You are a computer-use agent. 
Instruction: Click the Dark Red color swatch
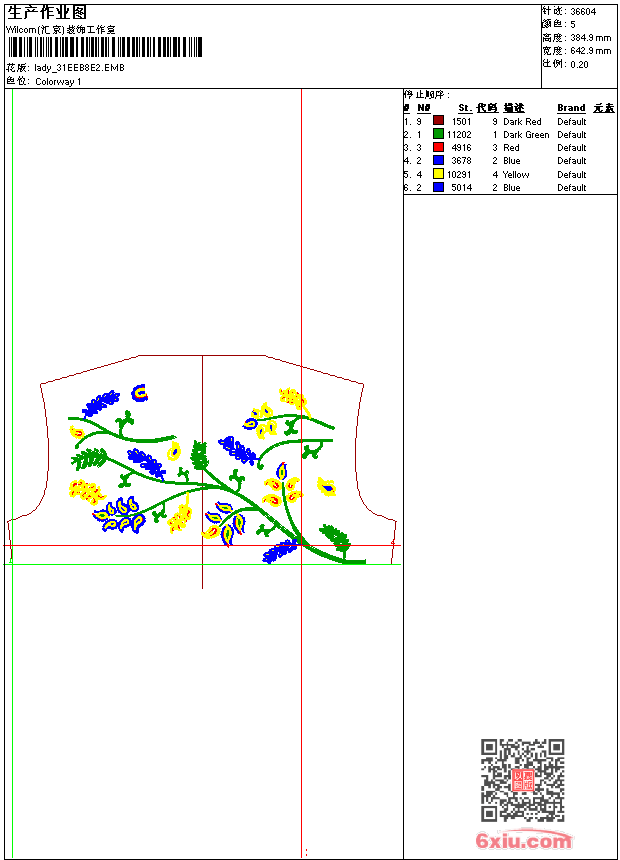click(438, 121)
